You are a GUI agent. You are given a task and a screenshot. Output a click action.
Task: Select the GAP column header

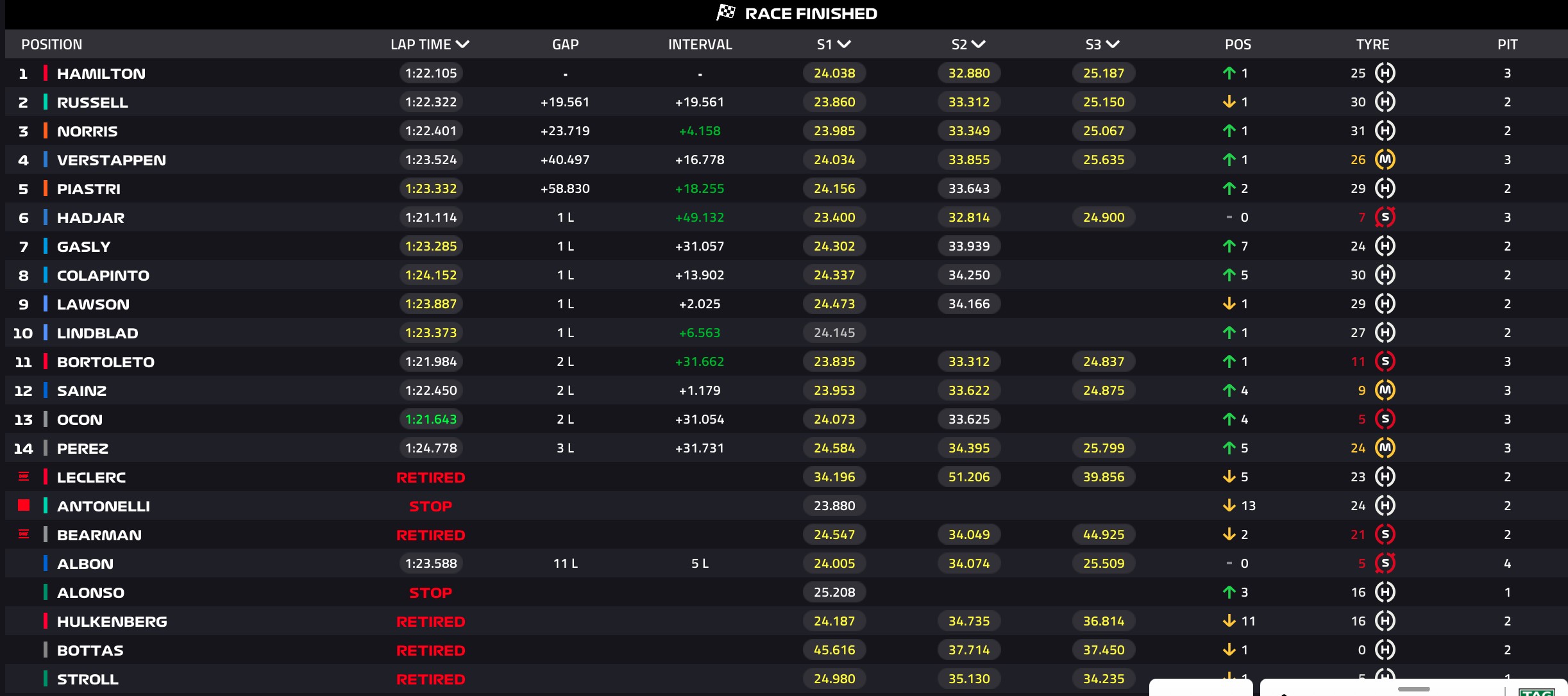click(565, 44)
